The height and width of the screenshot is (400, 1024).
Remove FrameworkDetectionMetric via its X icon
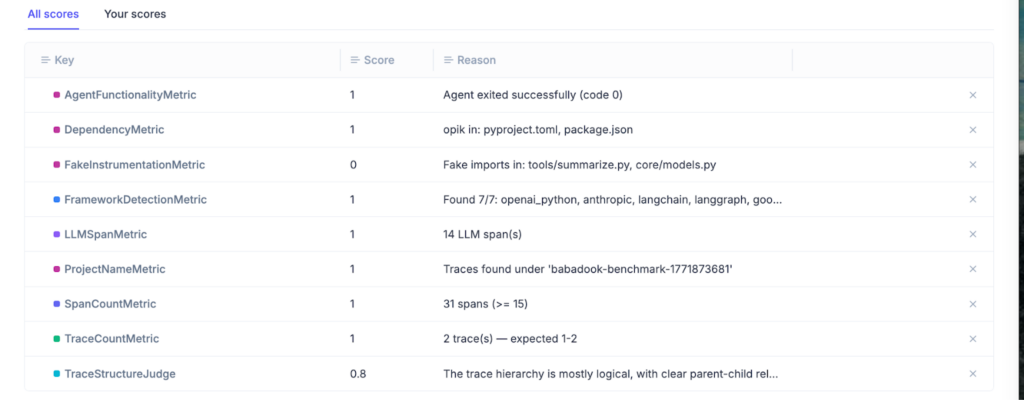972,200
